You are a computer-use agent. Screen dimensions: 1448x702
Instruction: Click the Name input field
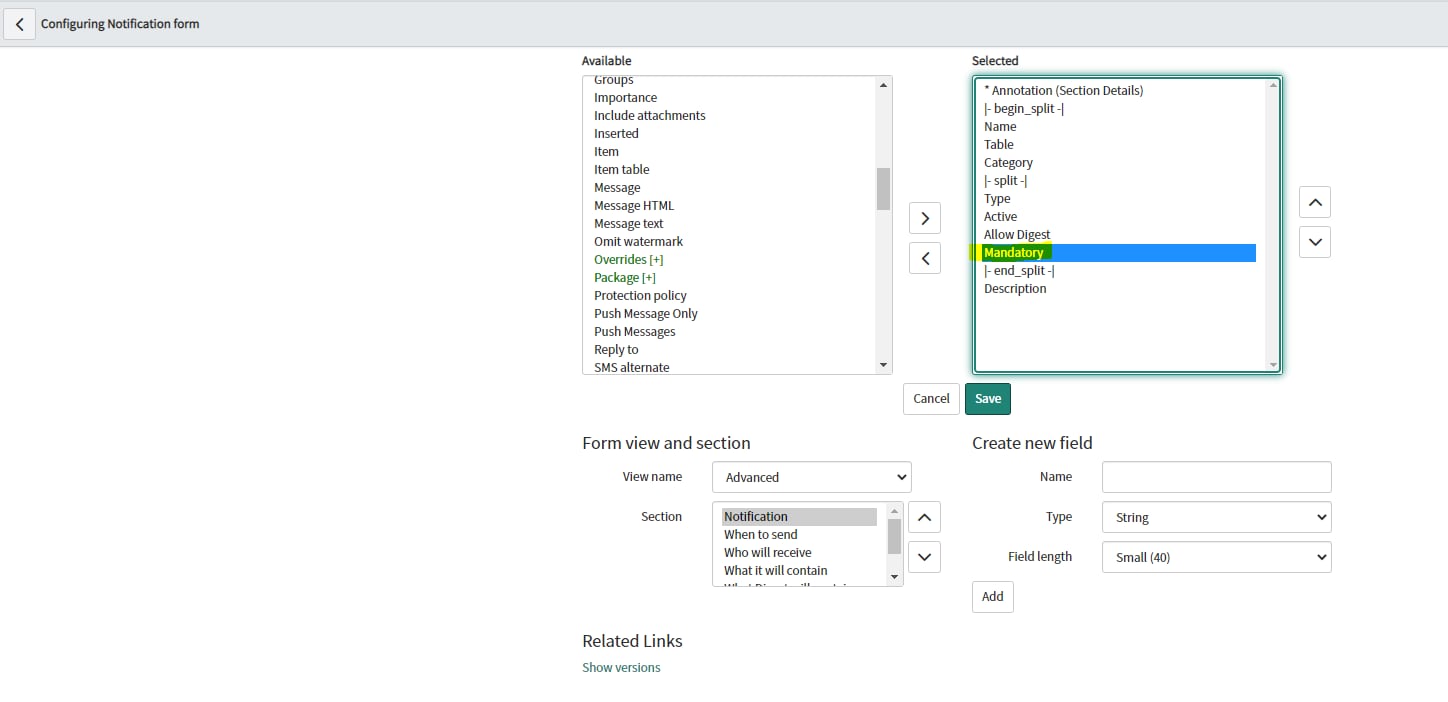(x=1215, y=477)
